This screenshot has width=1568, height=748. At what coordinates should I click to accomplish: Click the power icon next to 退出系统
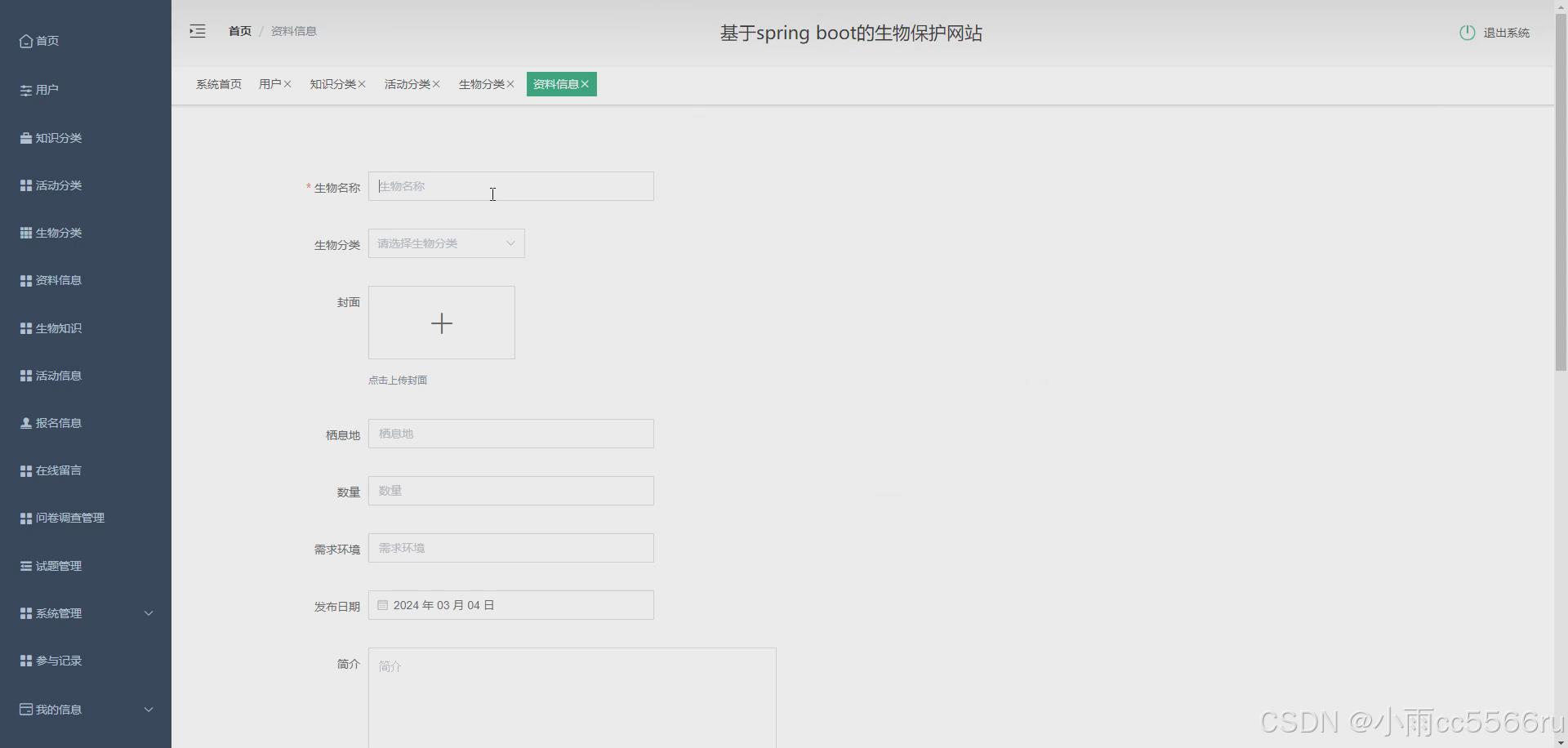[1468, 33]
